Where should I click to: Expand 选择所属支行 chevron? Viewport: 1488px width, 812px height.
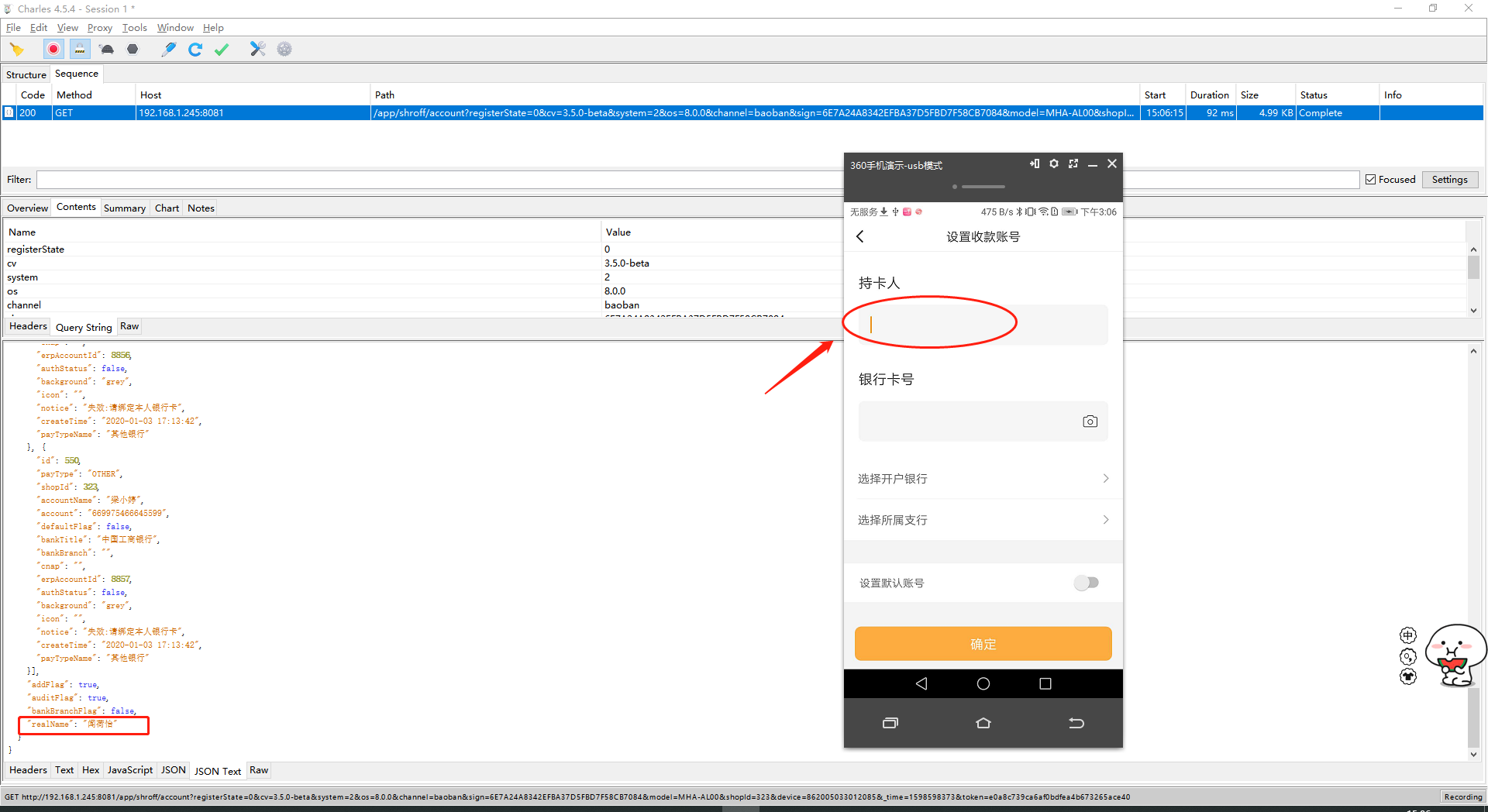point(1106,520)
